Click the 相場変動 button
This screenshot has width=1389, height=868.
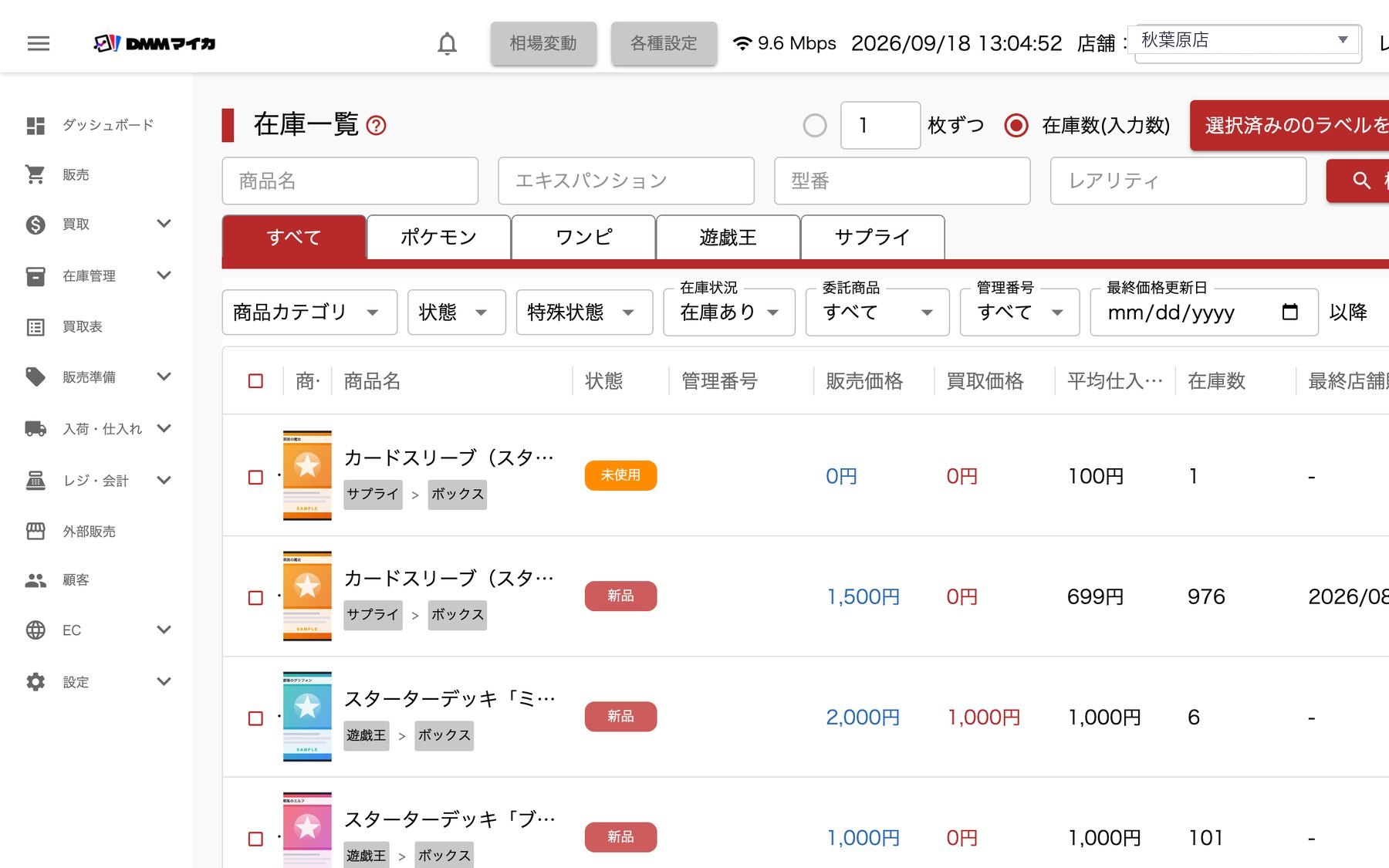[543, 43]
